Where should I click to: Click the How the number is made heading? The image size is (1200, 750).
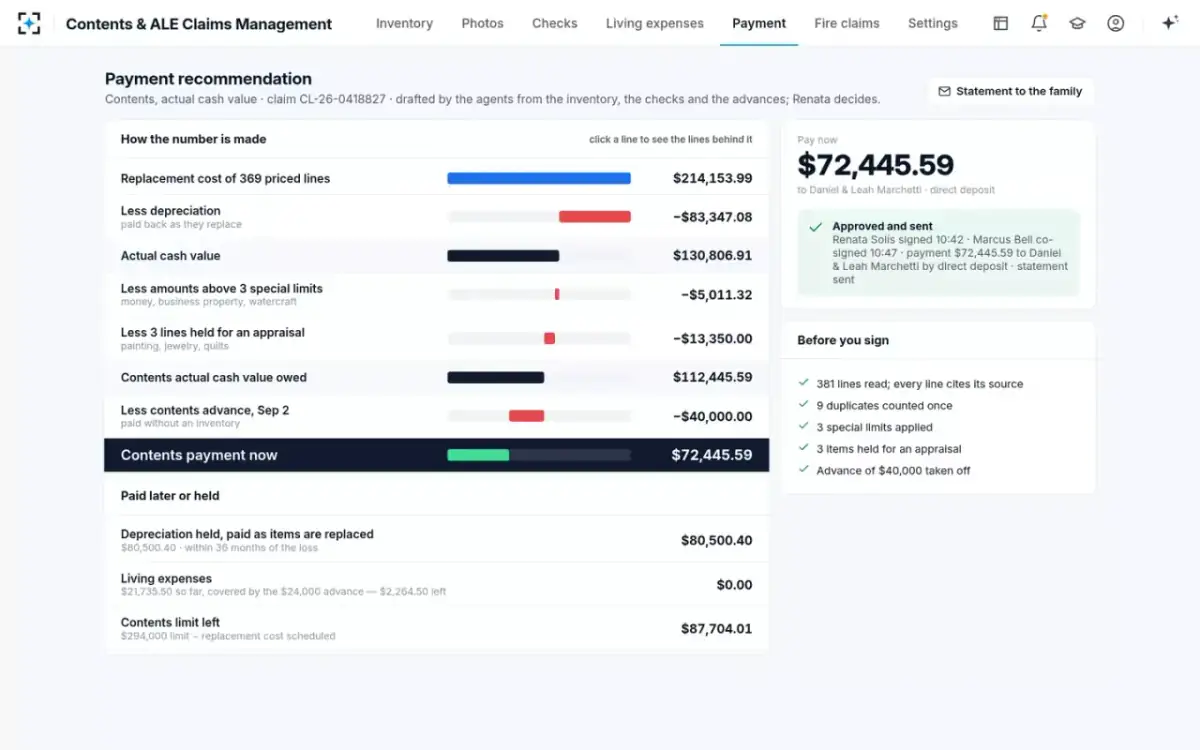(x=193, y=139)
